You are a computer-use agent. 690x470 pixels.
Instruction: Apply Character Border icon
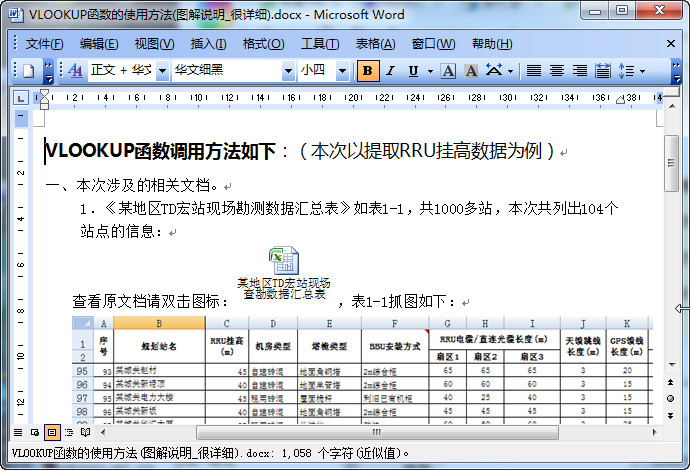tap(448, 71)
